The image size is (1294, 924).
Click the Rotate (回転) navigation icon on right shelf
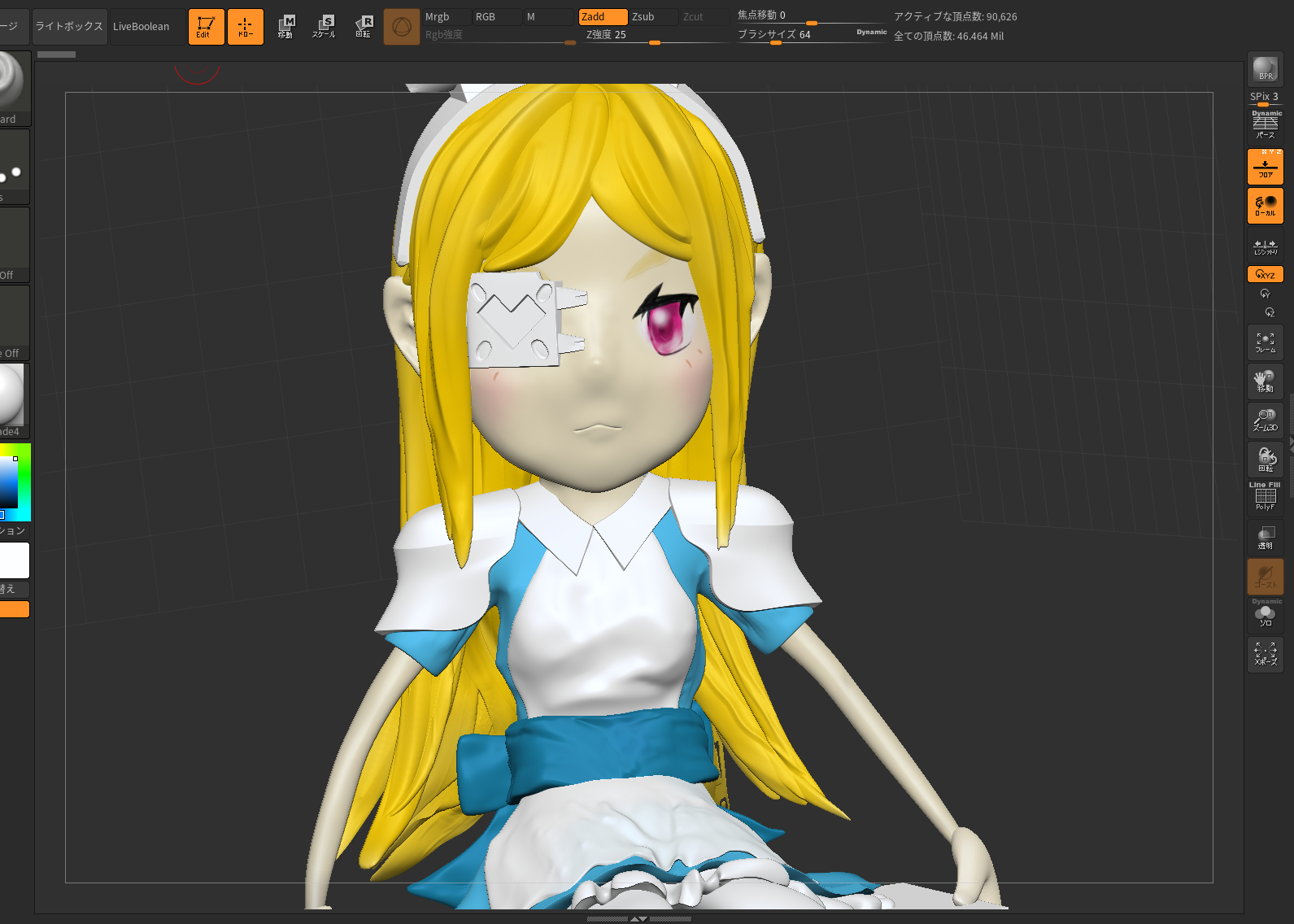pyautogui.click(x=1266, y=460)
